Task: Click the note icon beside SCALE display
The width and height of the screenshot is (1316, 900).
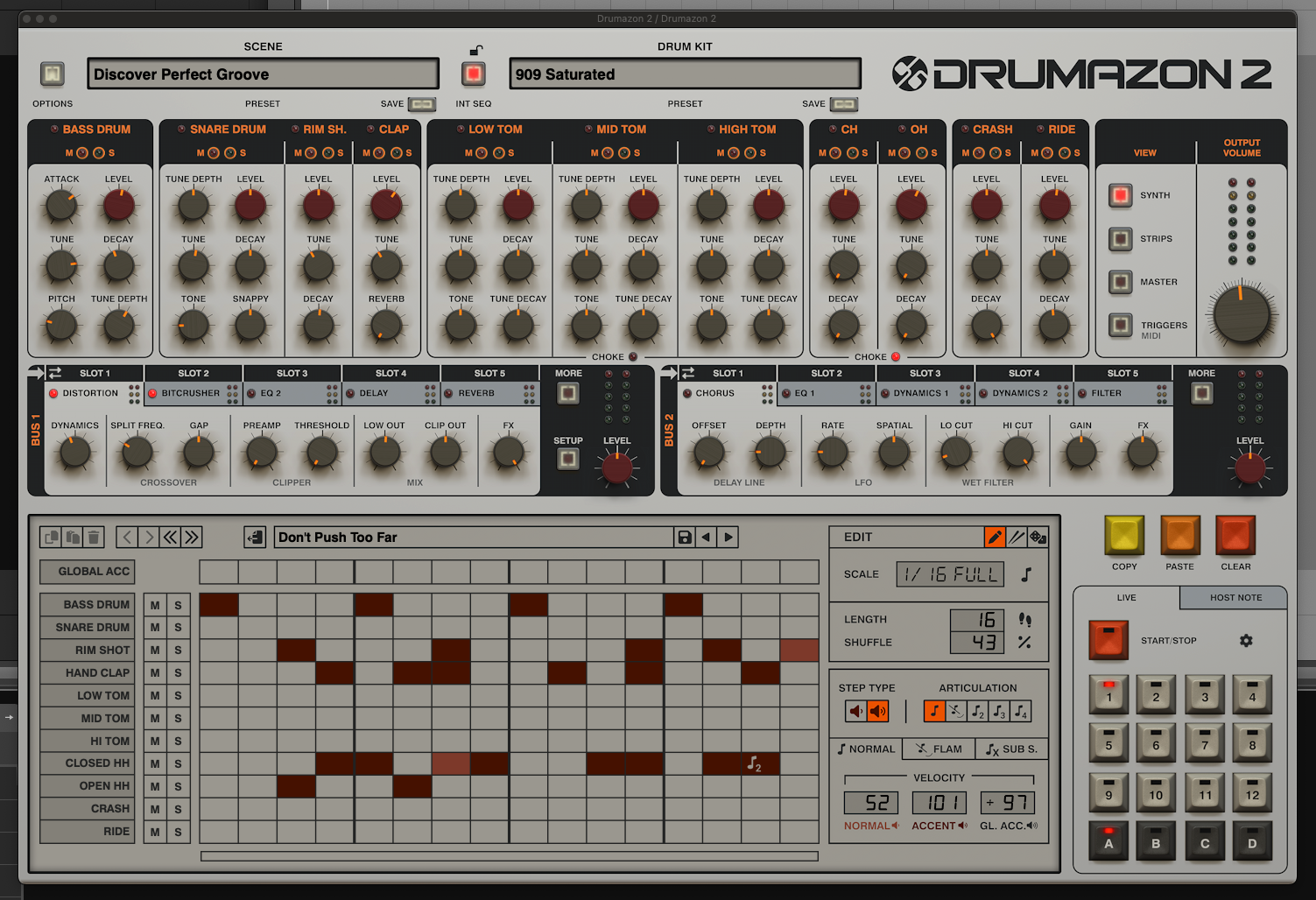Action: [x=1026, y=574]
